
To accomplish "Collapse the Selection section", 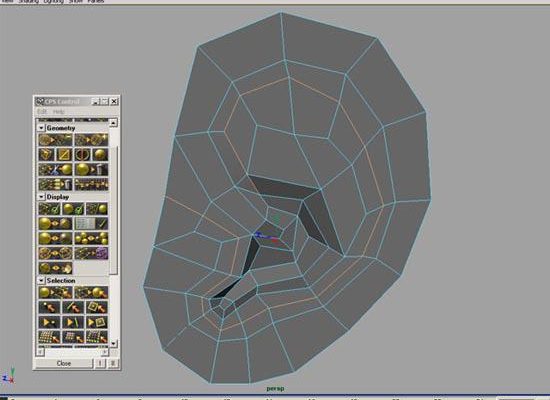I will 41,280.
